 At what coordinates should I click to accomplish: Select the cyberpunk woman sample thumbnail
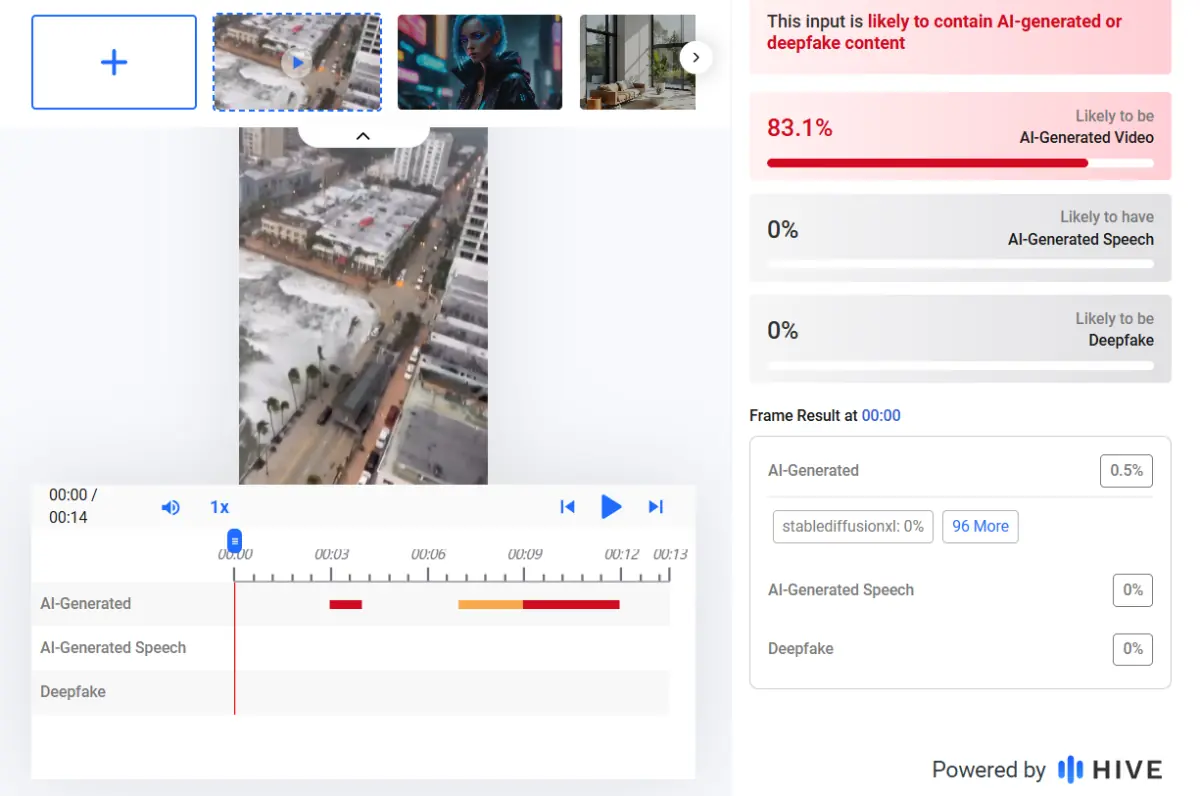tap(479, 62)
